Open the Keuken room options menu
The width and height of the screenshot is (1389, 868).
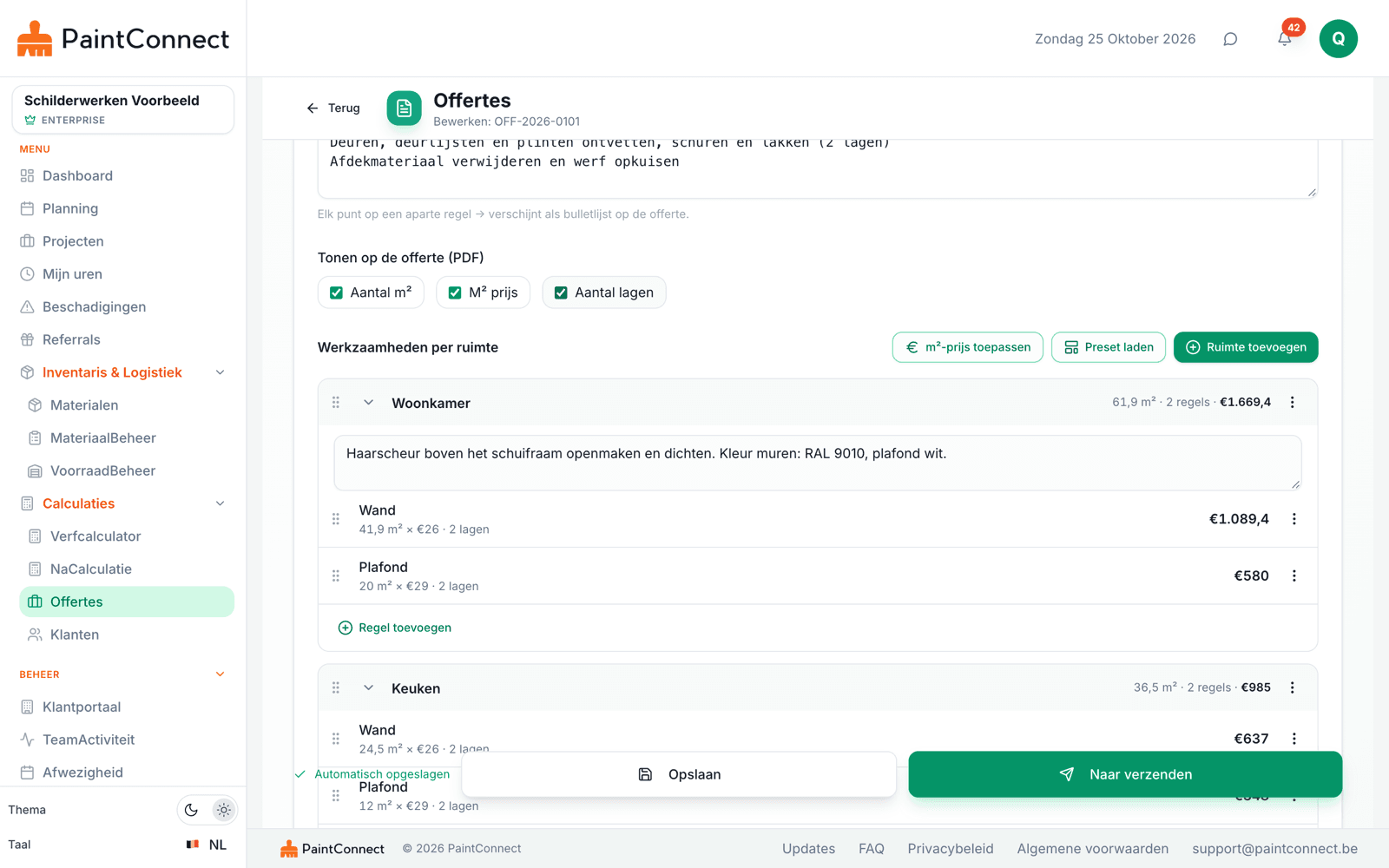[x=1292, y=688]
